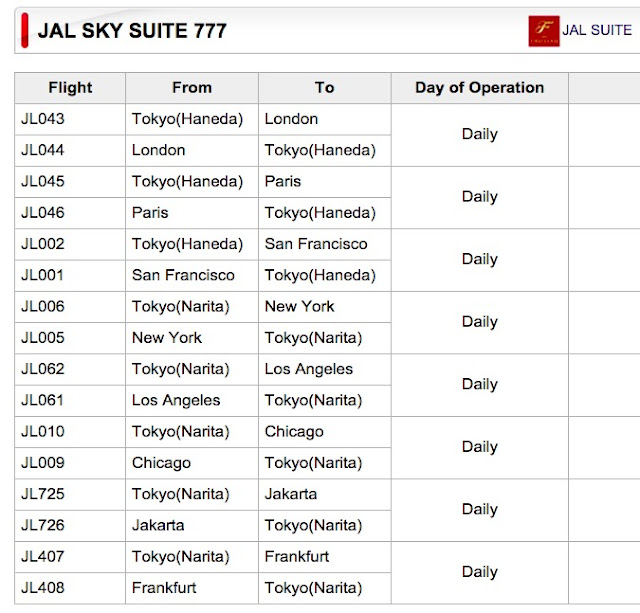This screenshot has width=640, height=613.
Task: Click Los Angeles origin in JL061 row
Action: tap(176, 400)
